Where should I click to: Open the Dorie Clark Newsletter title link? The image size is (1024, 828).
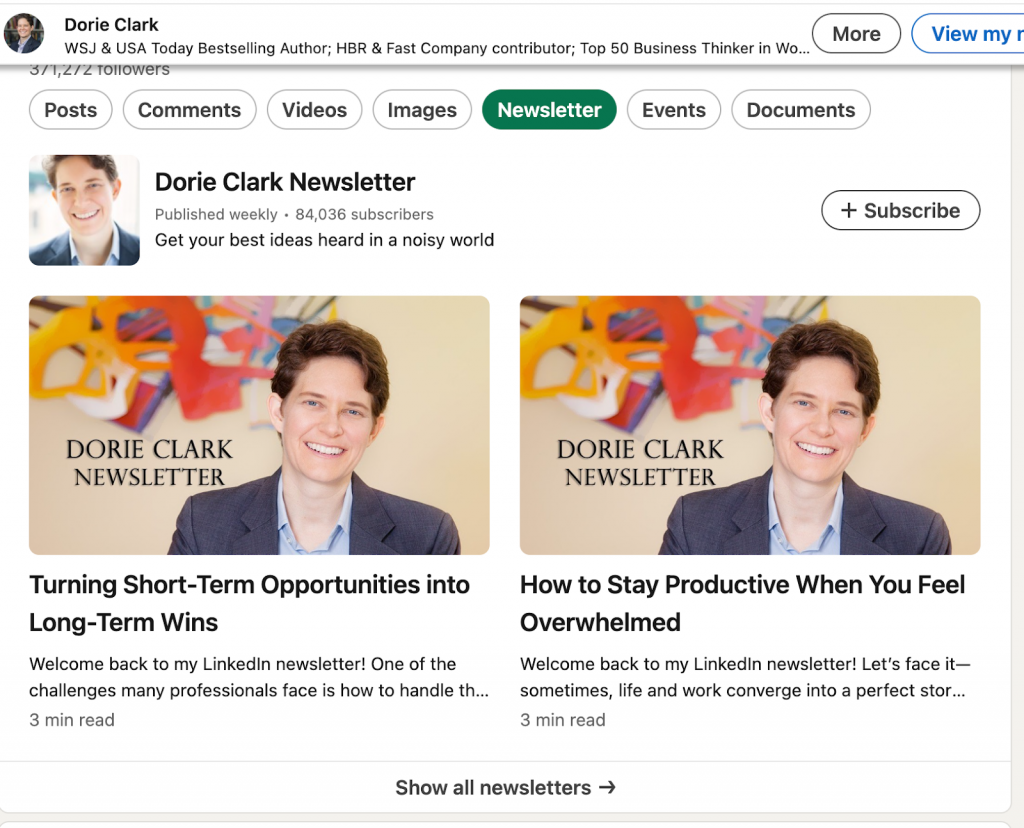tap(285, 182)
